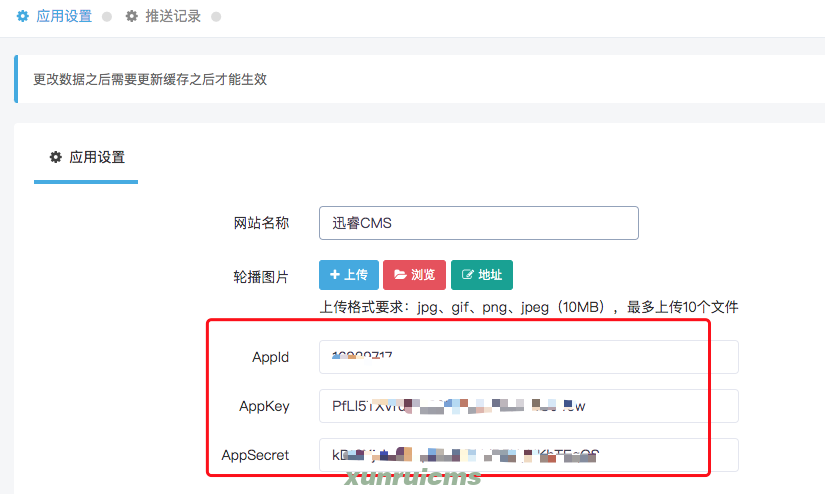Focus the 网站名称 input containing 迅睿CMS

click(479, 223)
